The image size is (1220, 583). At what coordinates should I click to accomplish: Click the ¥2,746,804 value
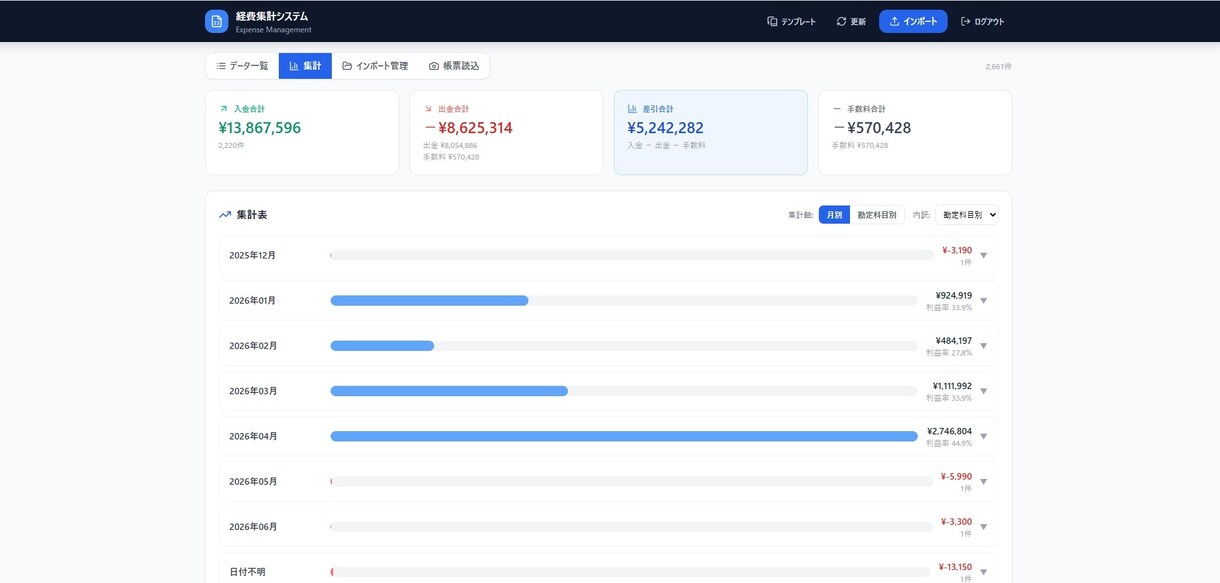[950, 431]
